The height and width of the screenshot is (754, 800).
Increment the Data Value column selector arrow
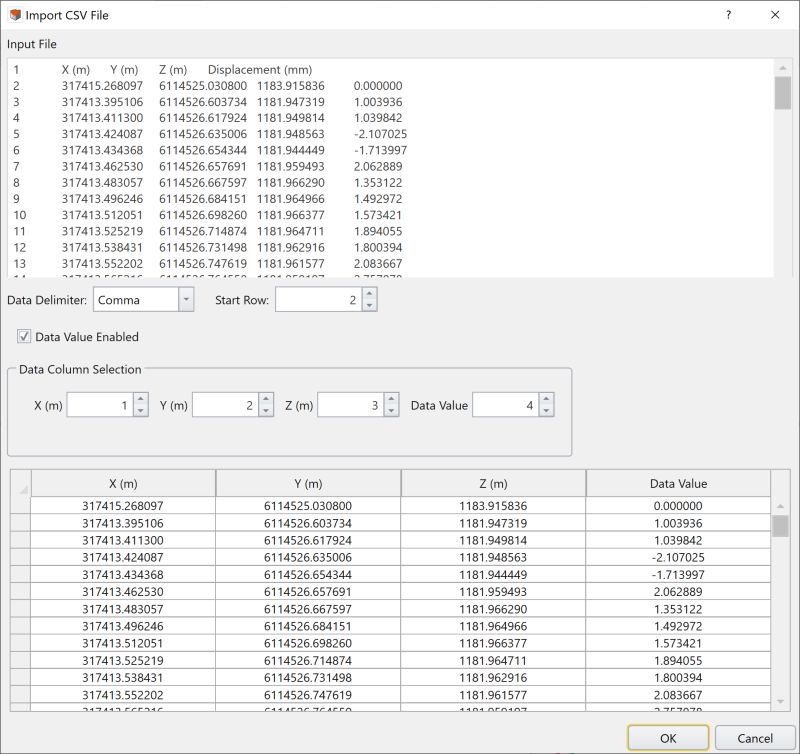[x=544, y=399]
